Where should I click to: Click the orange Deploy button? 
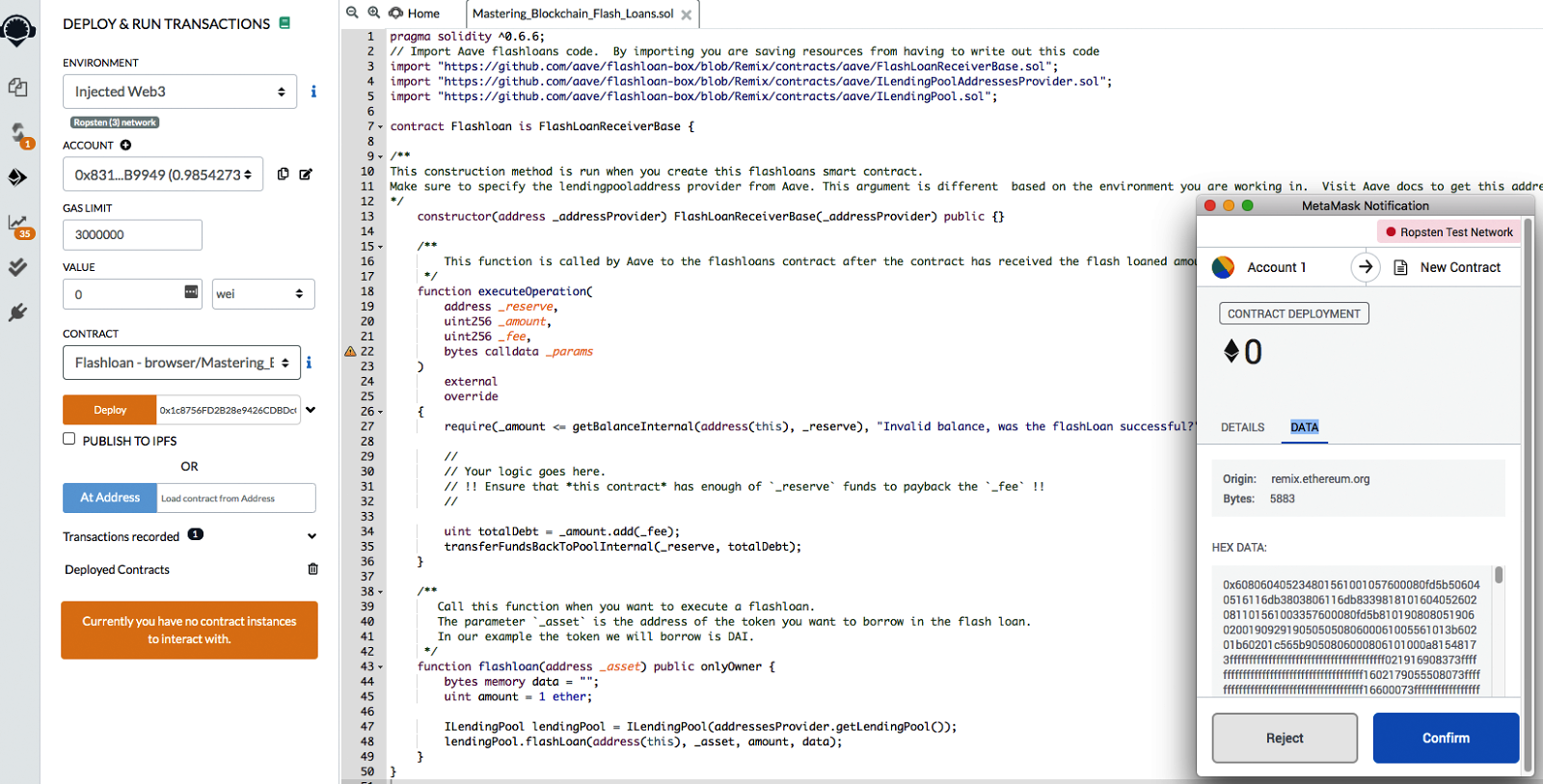coord(110,410)
